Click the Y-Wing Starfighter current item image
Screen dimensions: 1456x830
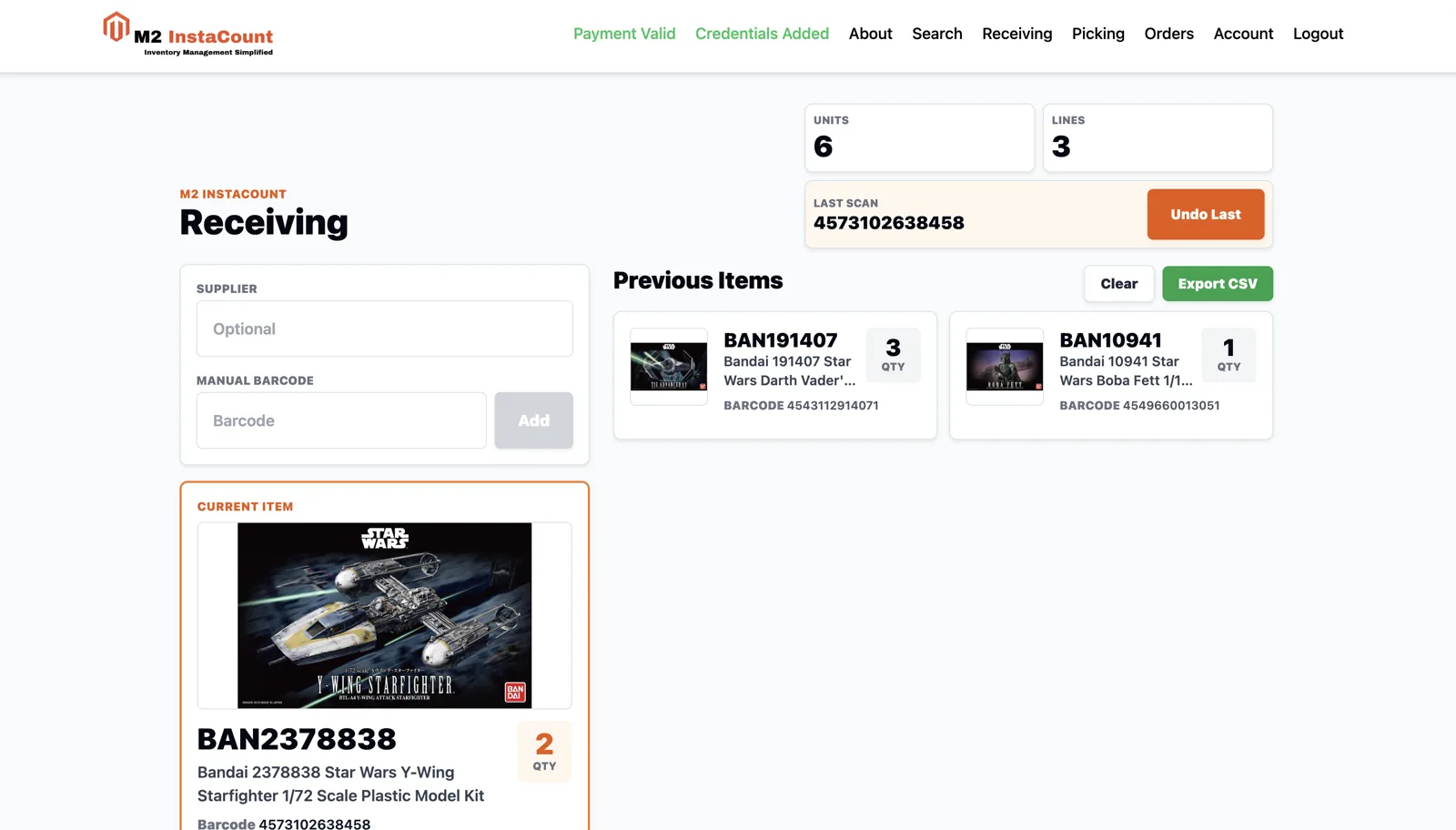point(384,615)
